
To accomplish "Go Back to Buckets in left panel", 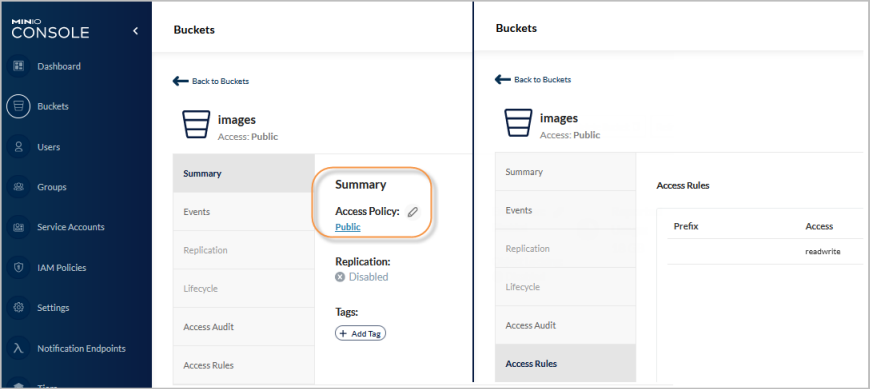I will click(211, 81).
